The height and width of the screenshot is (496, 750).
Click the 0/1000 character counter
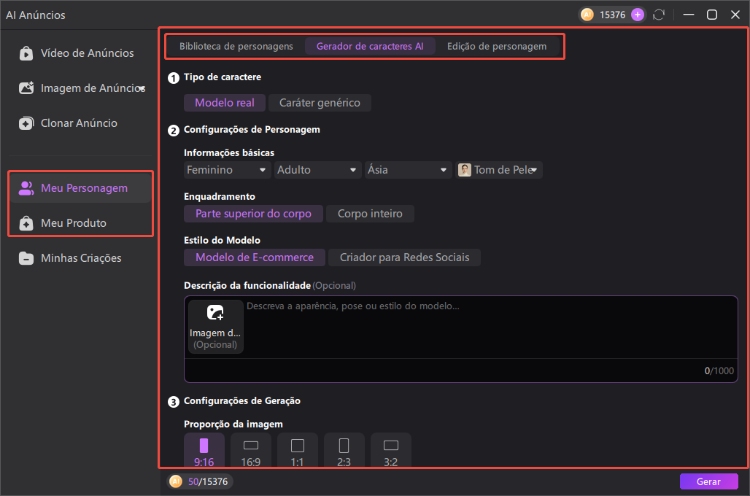point(719,371)
